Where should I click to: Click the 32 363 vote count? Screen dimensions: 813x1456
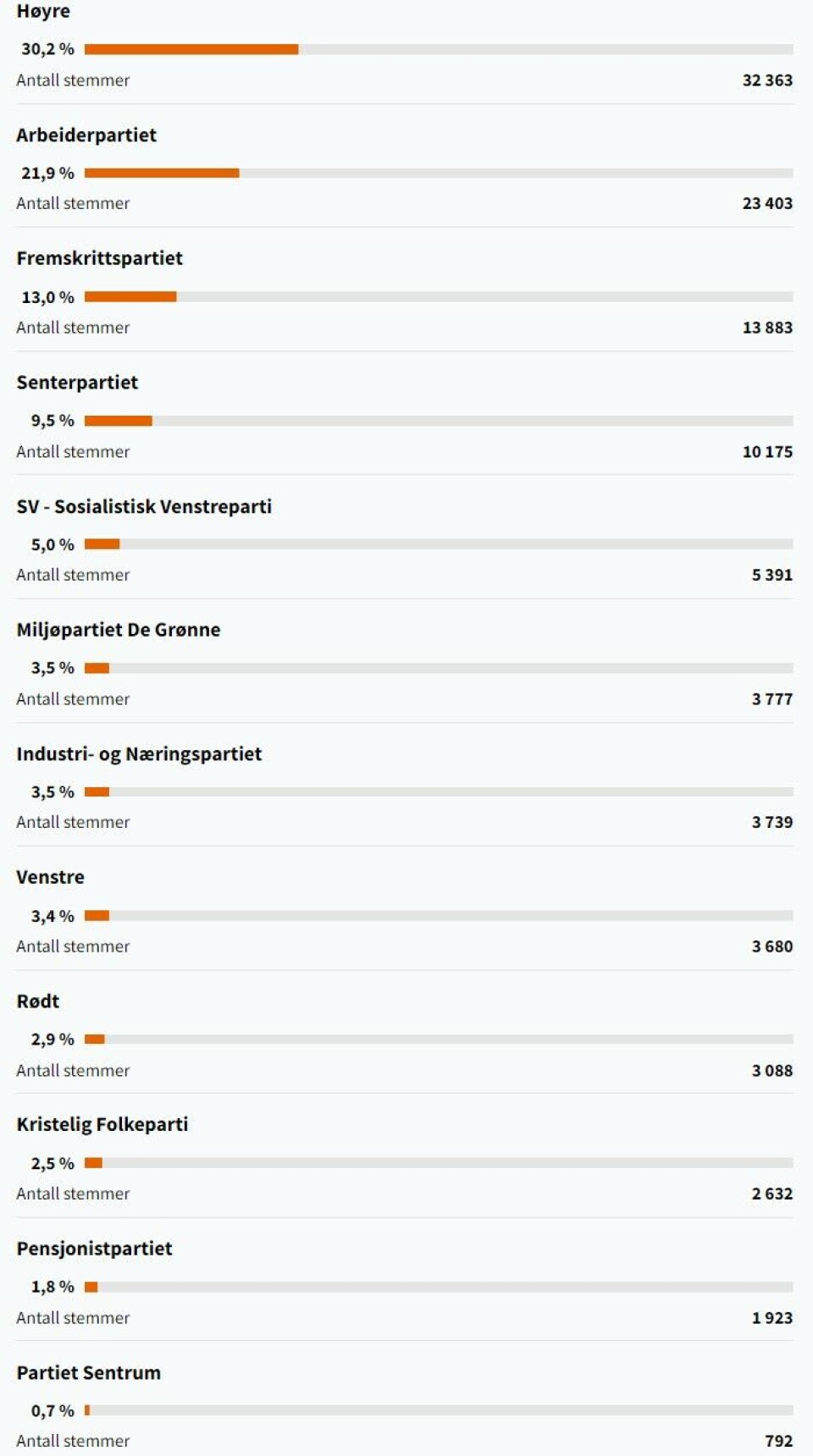(767, 80)
